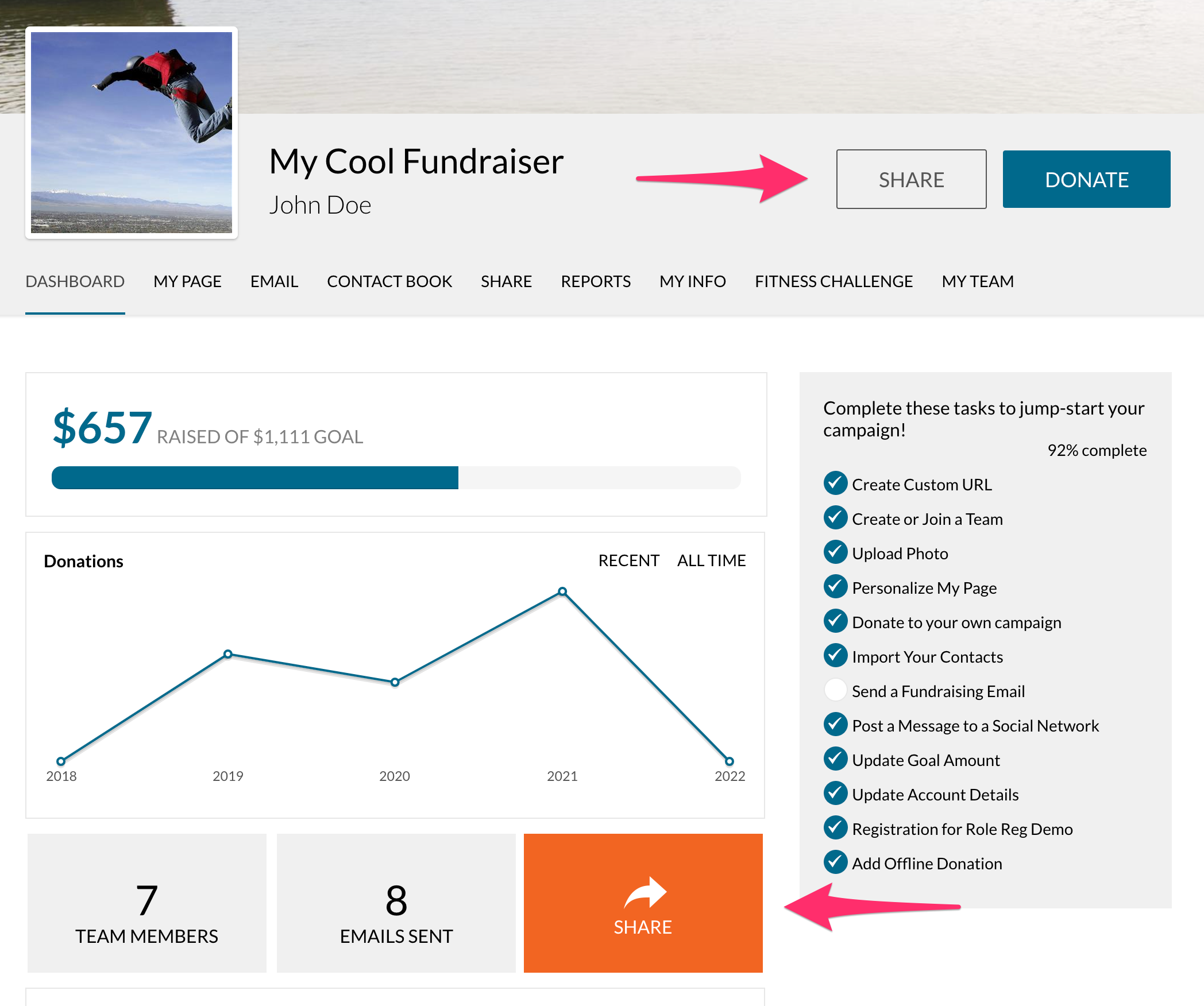The height and width of the screenshot is (1006, 1204).
Task: Click the Team Members tile
Action: (147, 903)
